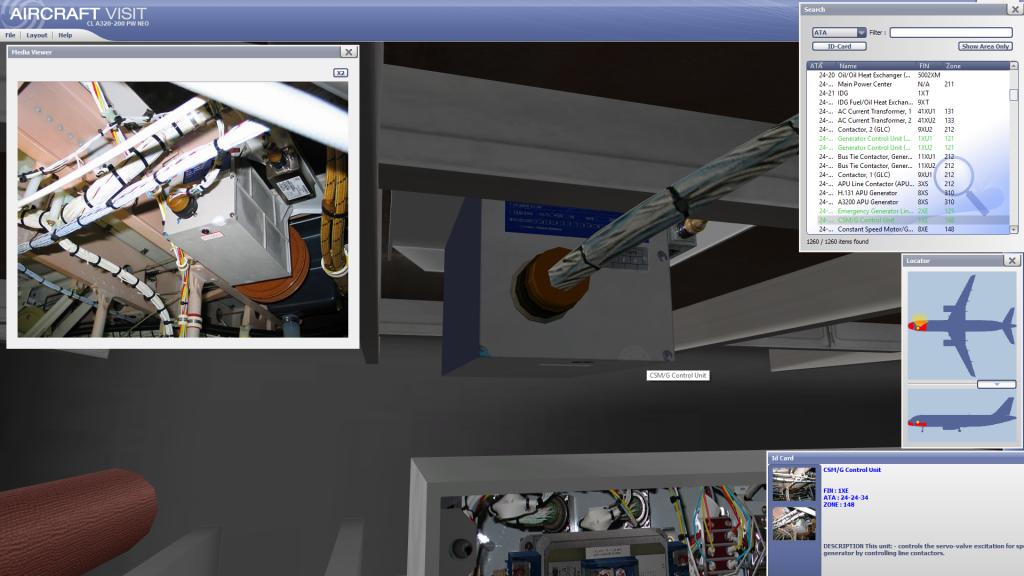Click the X2 zoom button in Media Viewer

point(340,72)
